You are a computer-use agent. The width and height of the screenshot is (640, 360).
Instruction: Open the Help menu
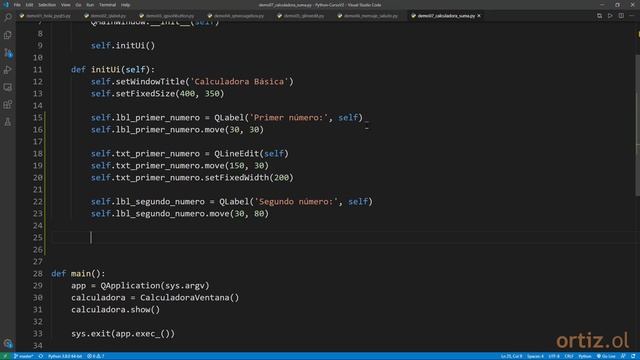pos(126,5)
